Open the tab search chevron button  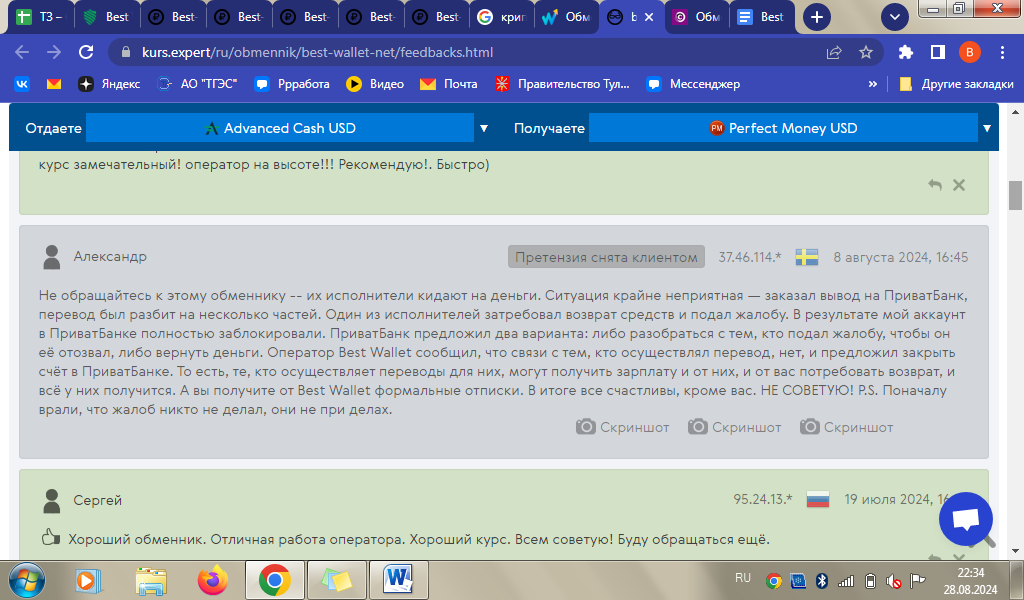(x=895, y=17)
